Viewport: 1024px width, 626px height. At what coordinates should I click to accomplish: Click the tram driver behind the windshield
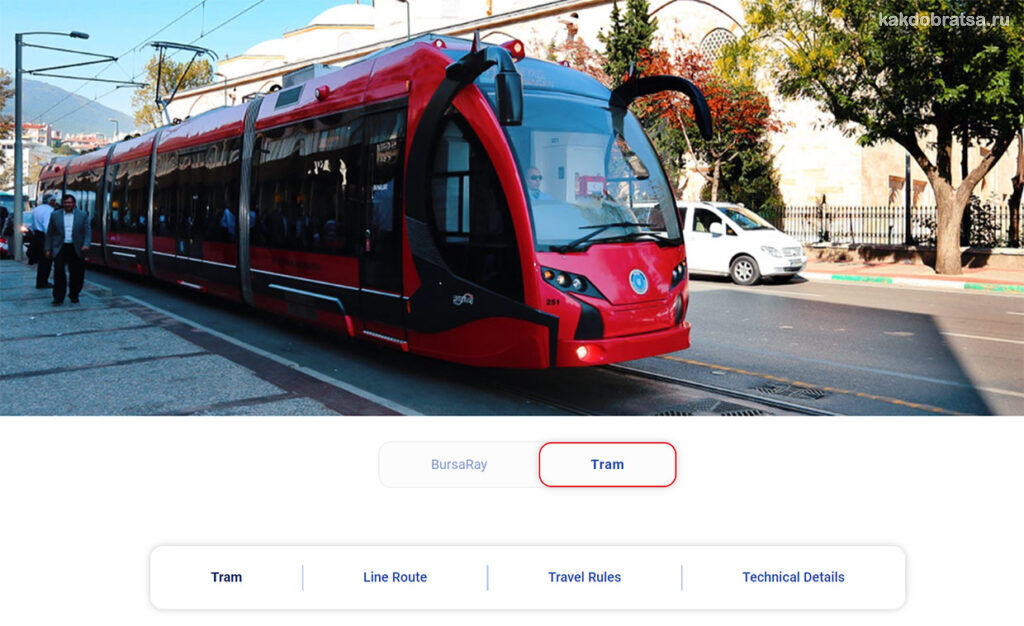(x=536, y=183)
